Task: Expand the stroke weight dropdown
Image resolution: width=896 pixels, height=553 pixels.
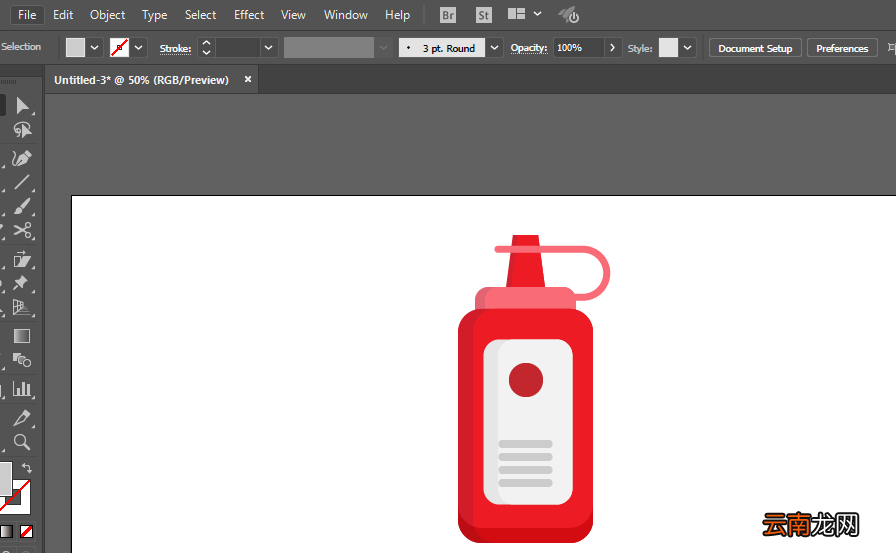Action: tap(269, 47)
